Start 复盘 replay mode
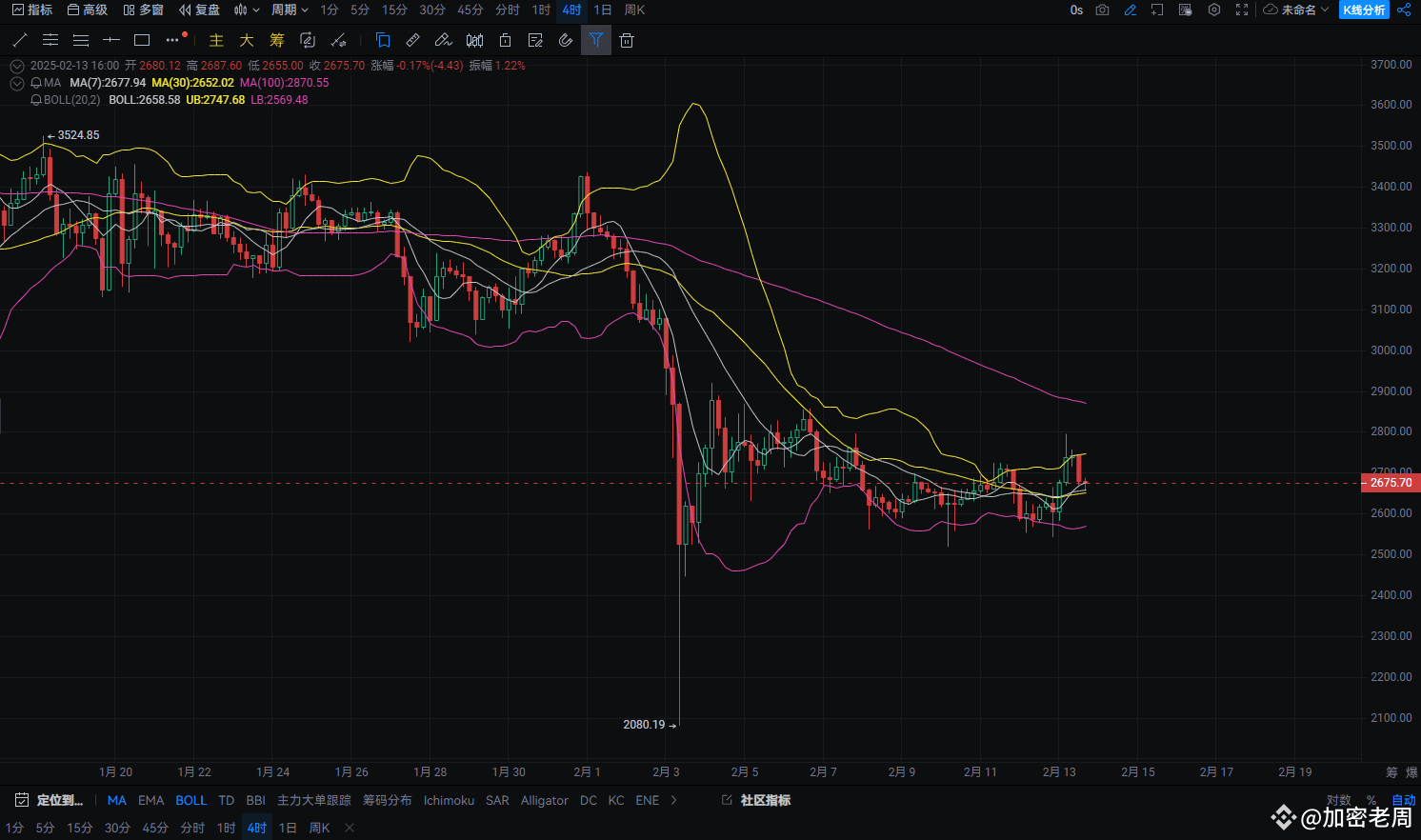The width and height of the screenshot is (1421, 840). 200,10
